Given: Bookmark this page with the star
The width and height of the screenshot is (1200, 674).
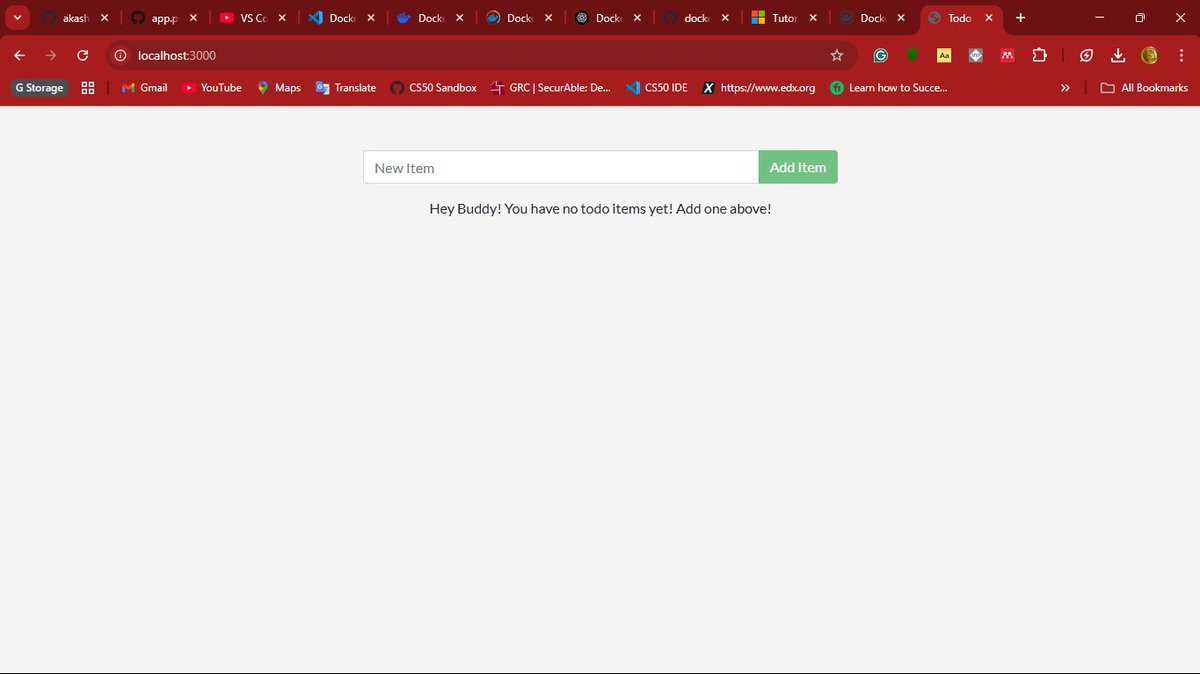Looking at the screenshot, I should (837, 55).
